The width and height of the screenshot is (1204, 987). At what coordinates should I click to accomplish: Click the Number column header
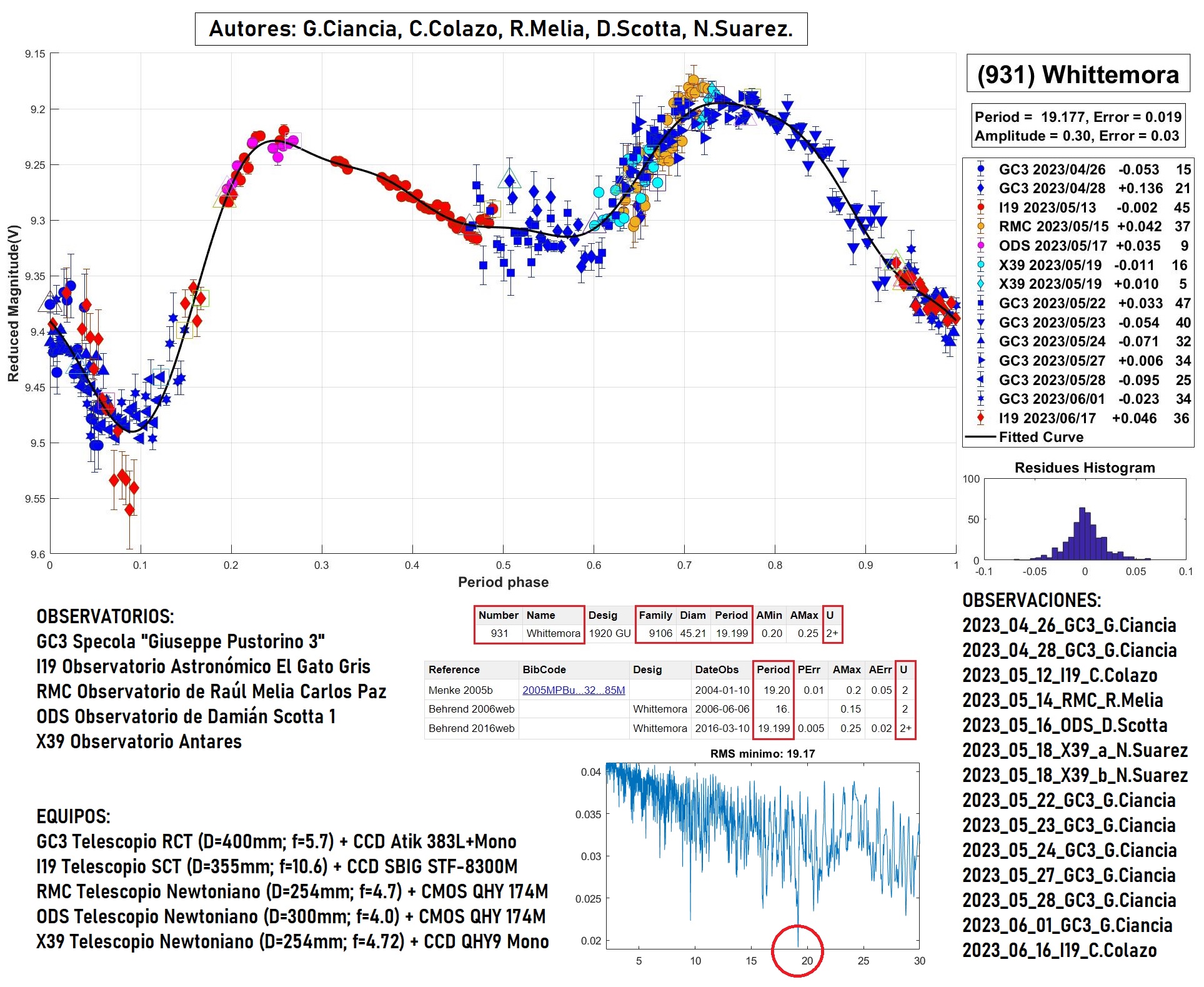pos(498,615)
